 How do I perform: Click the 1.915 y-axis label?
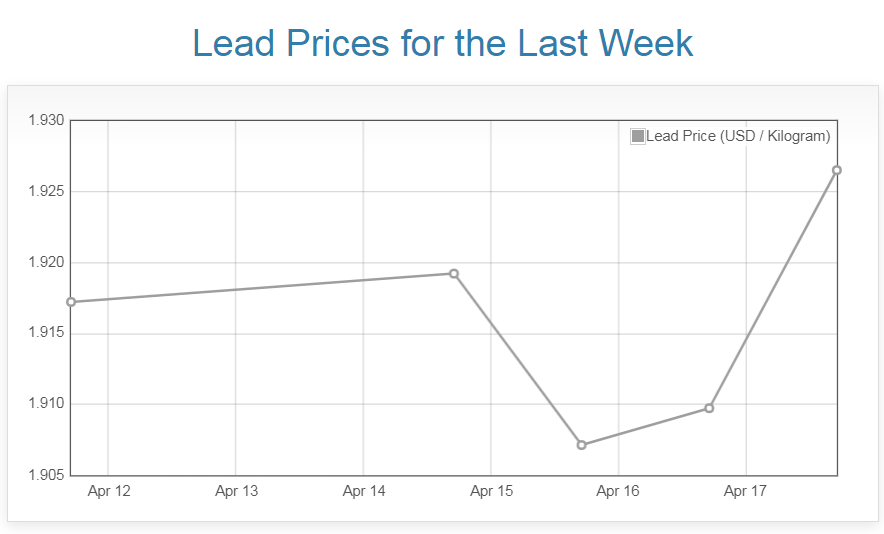(46, 333)
